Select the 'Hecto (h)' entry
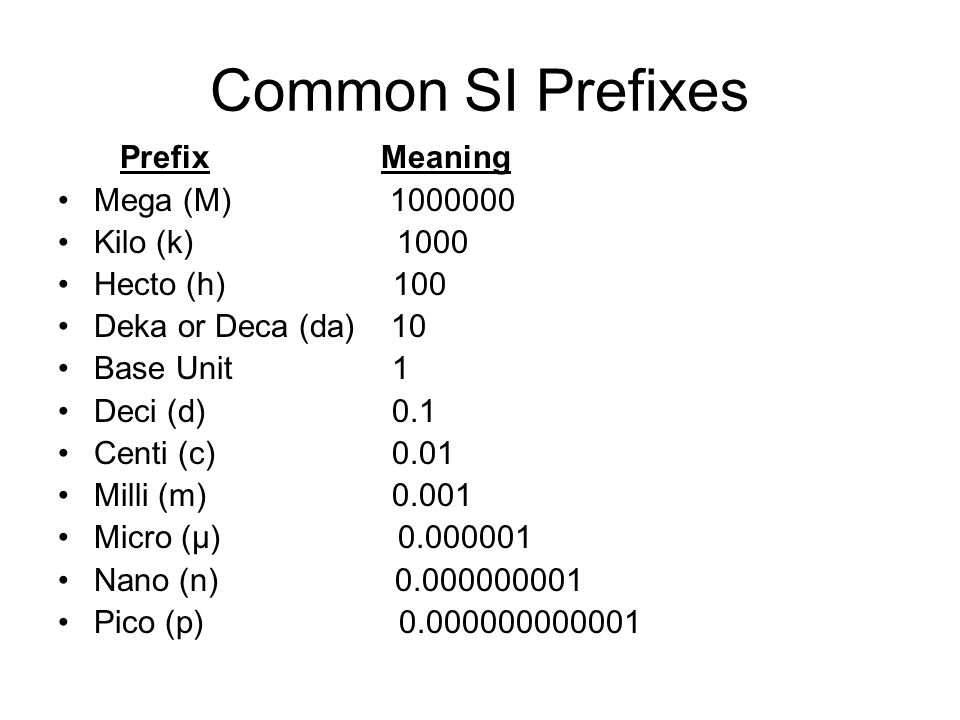The height and width of the screenshot is (720, 960). point(160,285)
